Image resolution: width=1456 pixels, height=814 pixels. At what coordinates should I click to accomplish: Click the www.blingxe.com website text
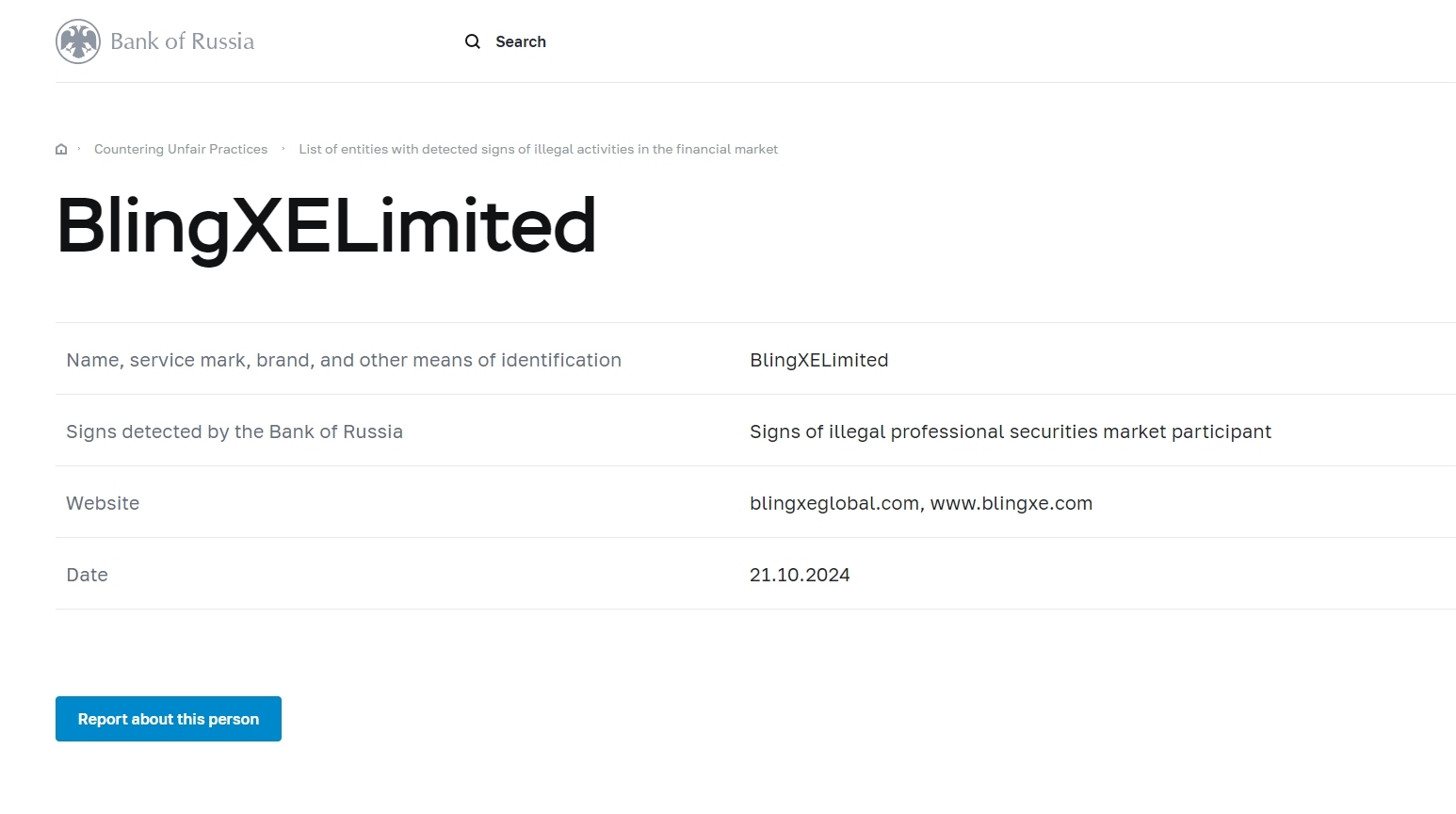1011,503
